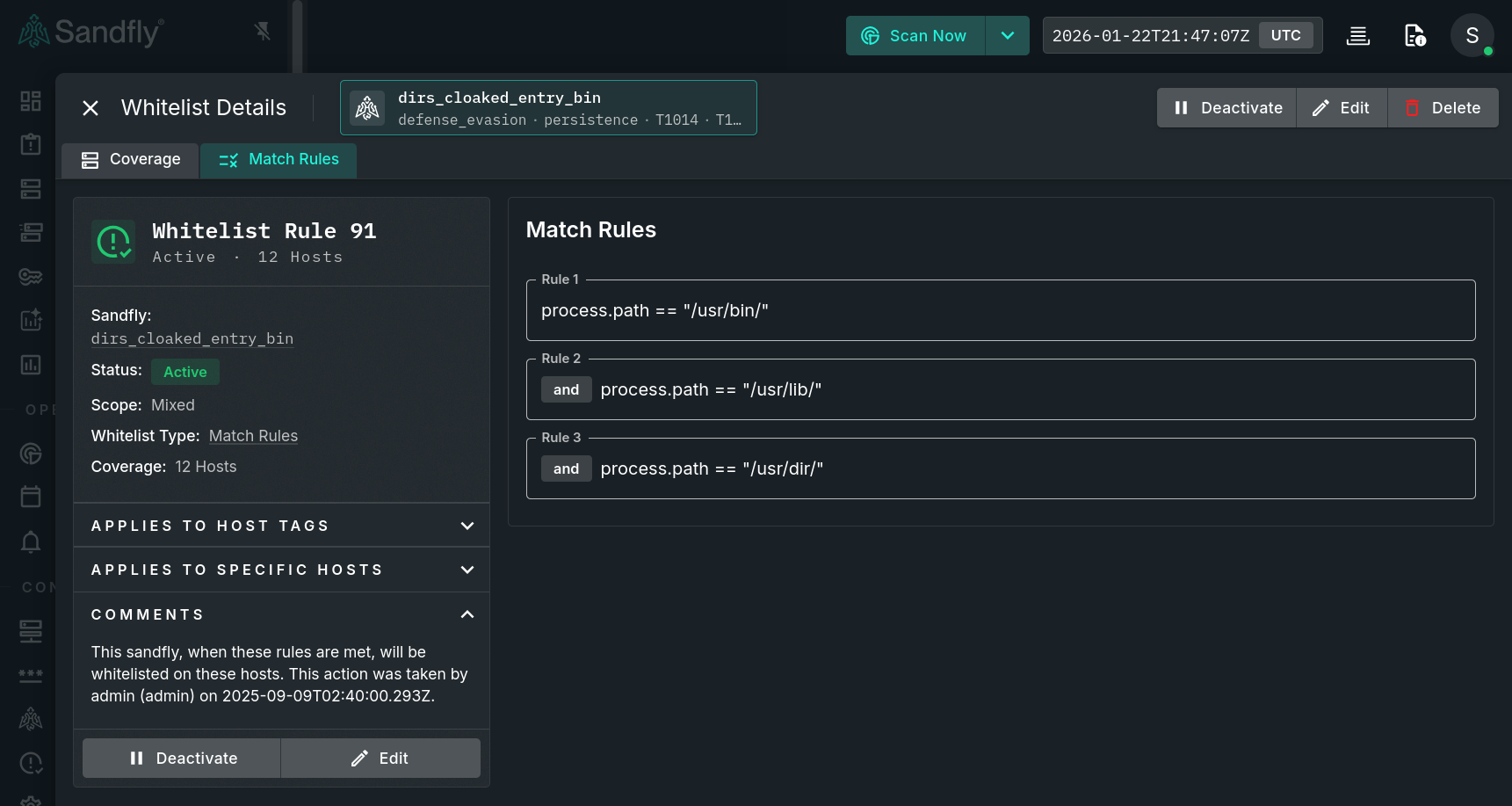This screenshot has height=806, width=1512.
Task: Toggle the 'and' operator on Rule 2
Action: 566,389
